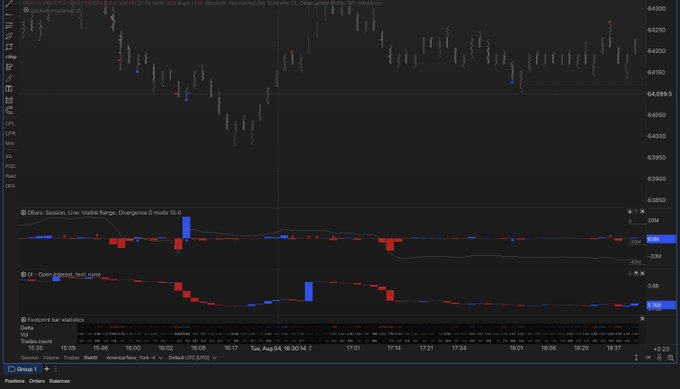
Task: Move the DBars panel down
Action: coord(630,212)
